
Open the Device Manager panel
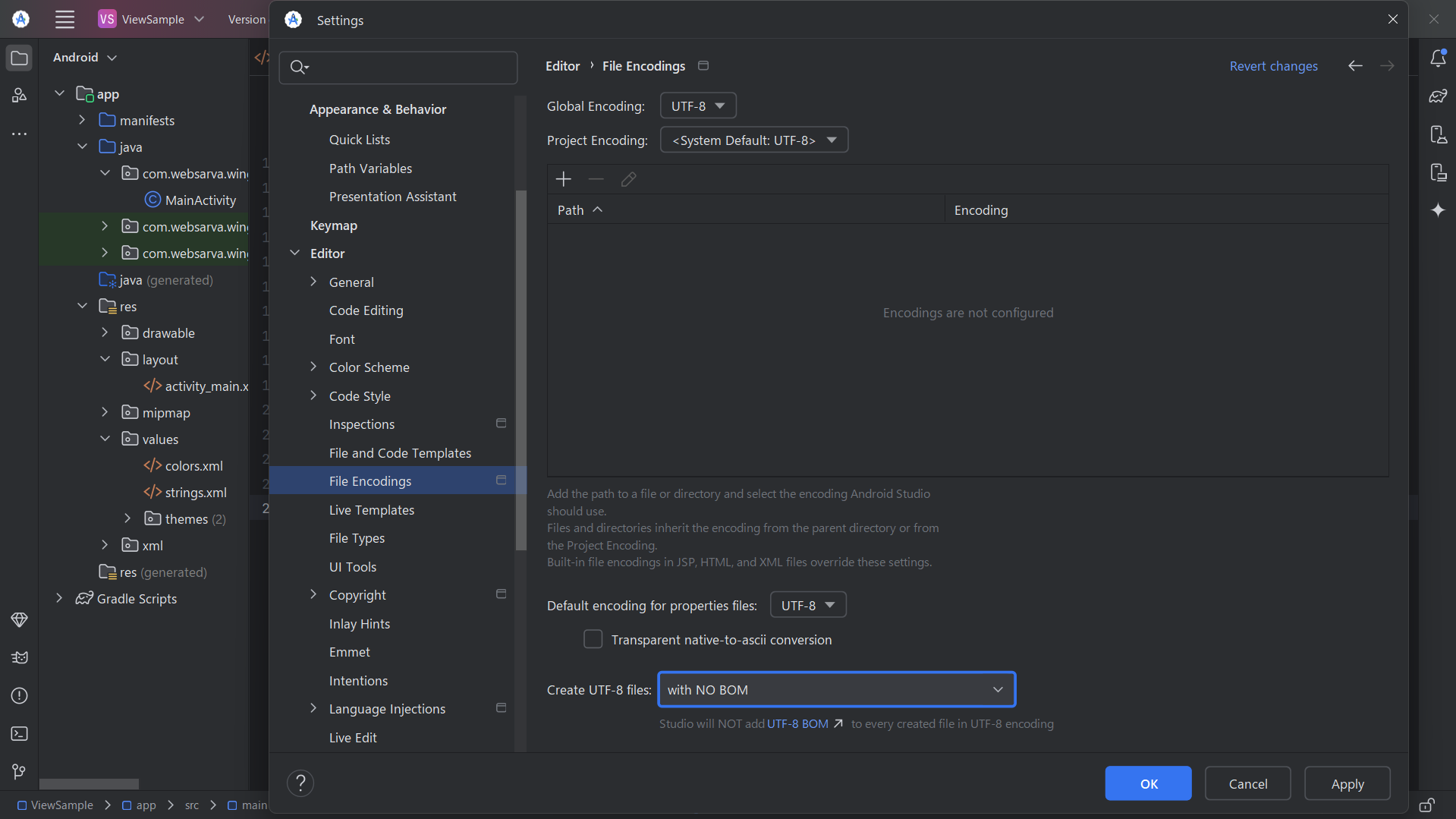click(1439, 134)
